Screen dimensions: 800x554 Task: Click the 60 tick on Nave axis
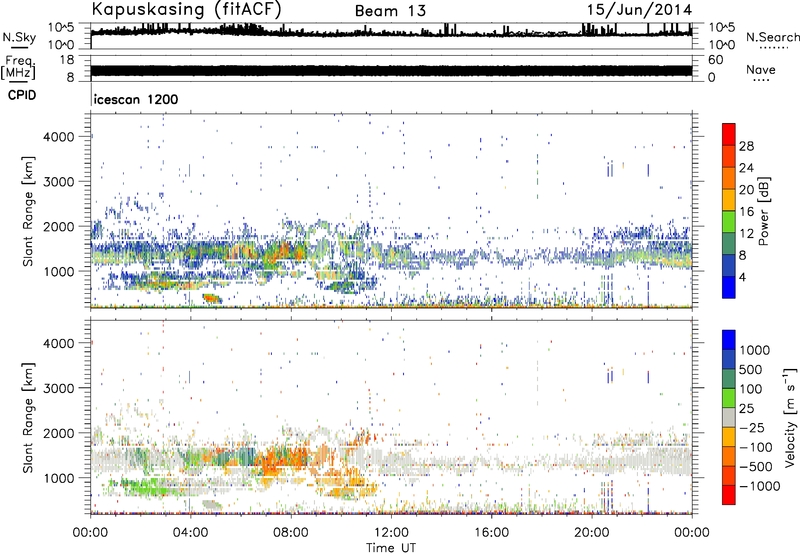click(716, 60)
